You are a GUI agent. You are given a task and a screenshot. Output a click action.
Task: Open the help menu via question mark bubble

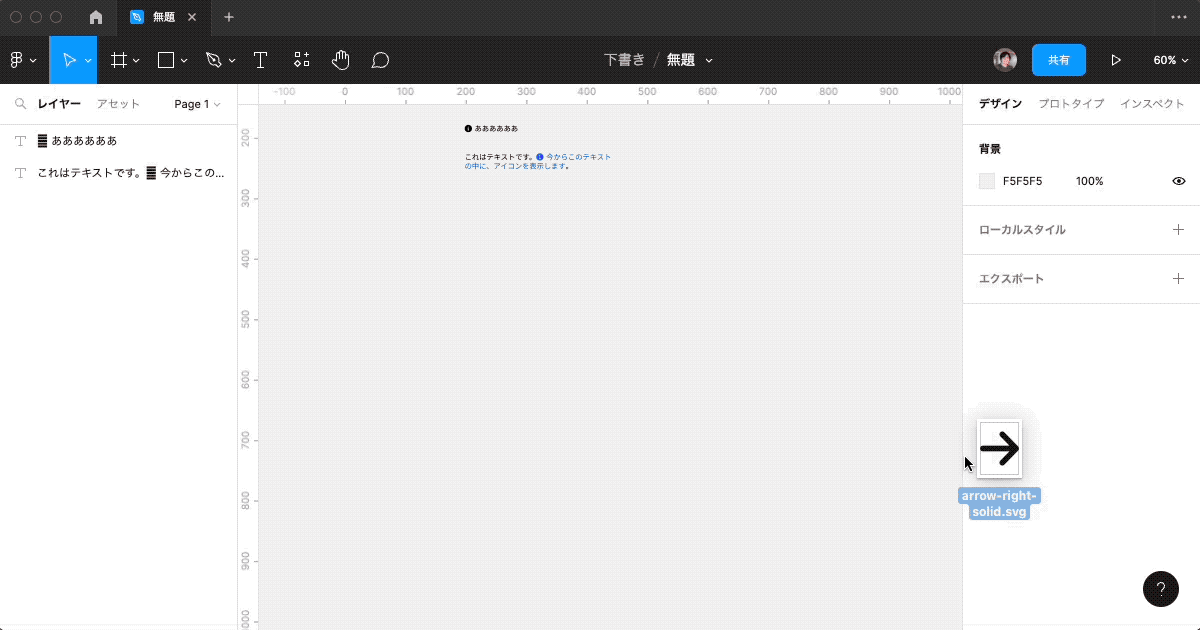point(1160,589)
